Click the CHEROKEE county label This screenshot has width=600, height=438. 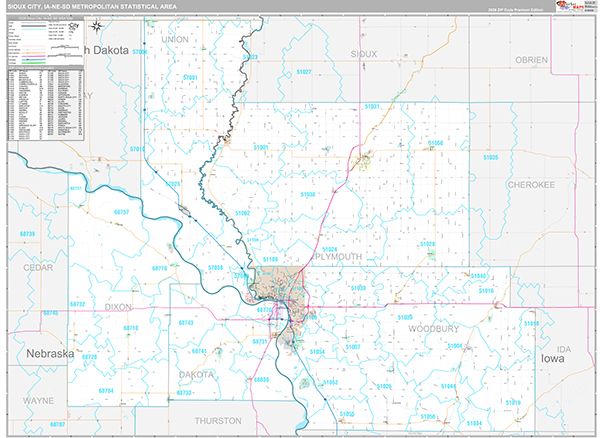point(531,185)
